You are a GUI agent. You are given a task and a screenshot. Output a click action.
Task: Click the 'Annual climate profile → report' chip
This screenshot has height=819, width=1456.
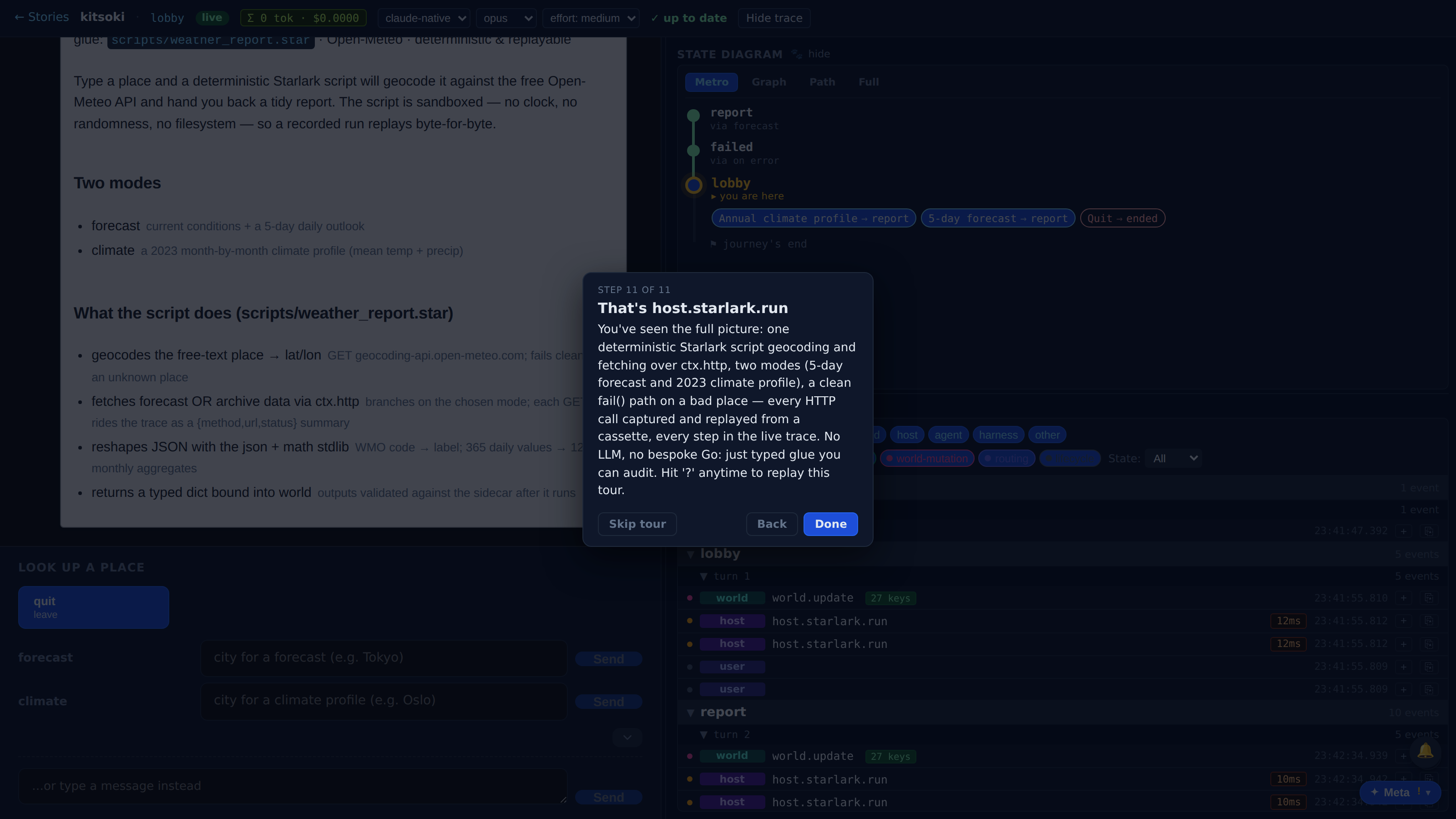(814, 218)
